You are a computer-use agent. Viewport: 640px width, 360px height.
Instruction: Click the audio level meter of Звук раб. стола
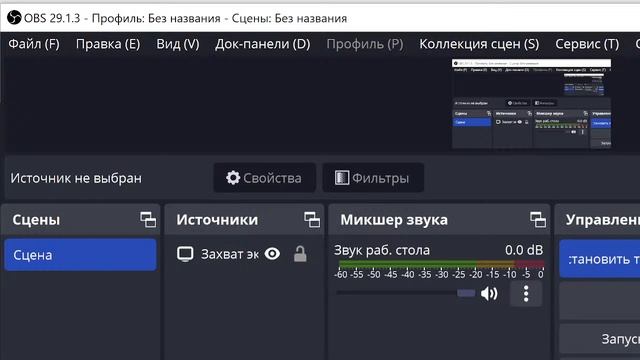(441, 264)
